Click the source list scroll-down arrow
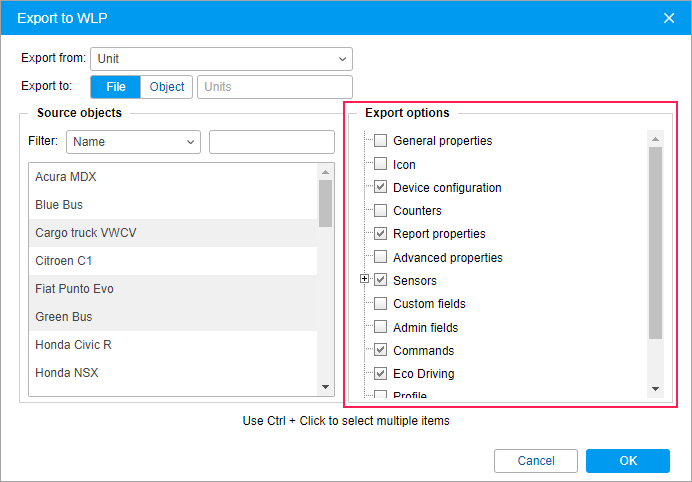 [326, 387]
